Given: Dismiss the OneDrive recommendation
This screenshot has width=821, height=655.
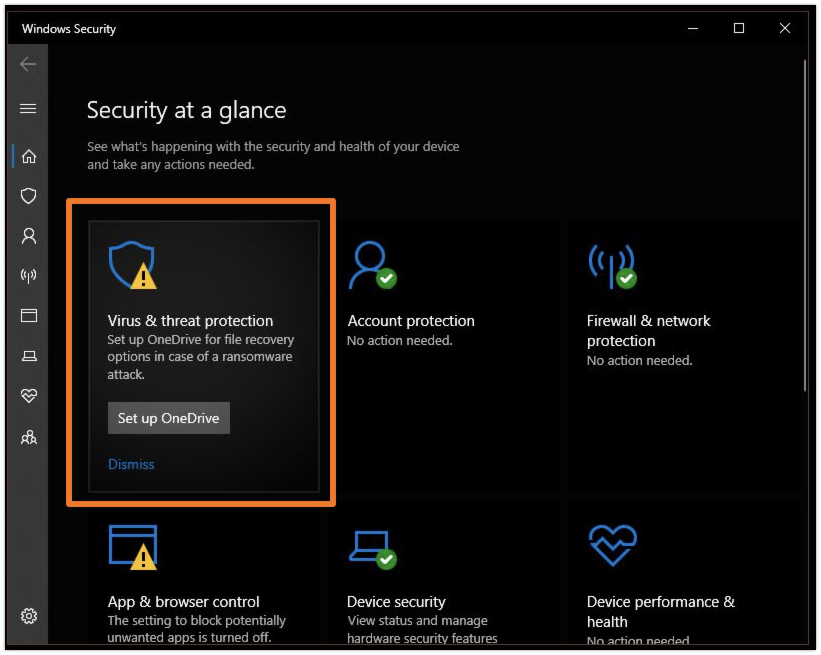Looking at the screenshot, I should click(x=131, y=464).
